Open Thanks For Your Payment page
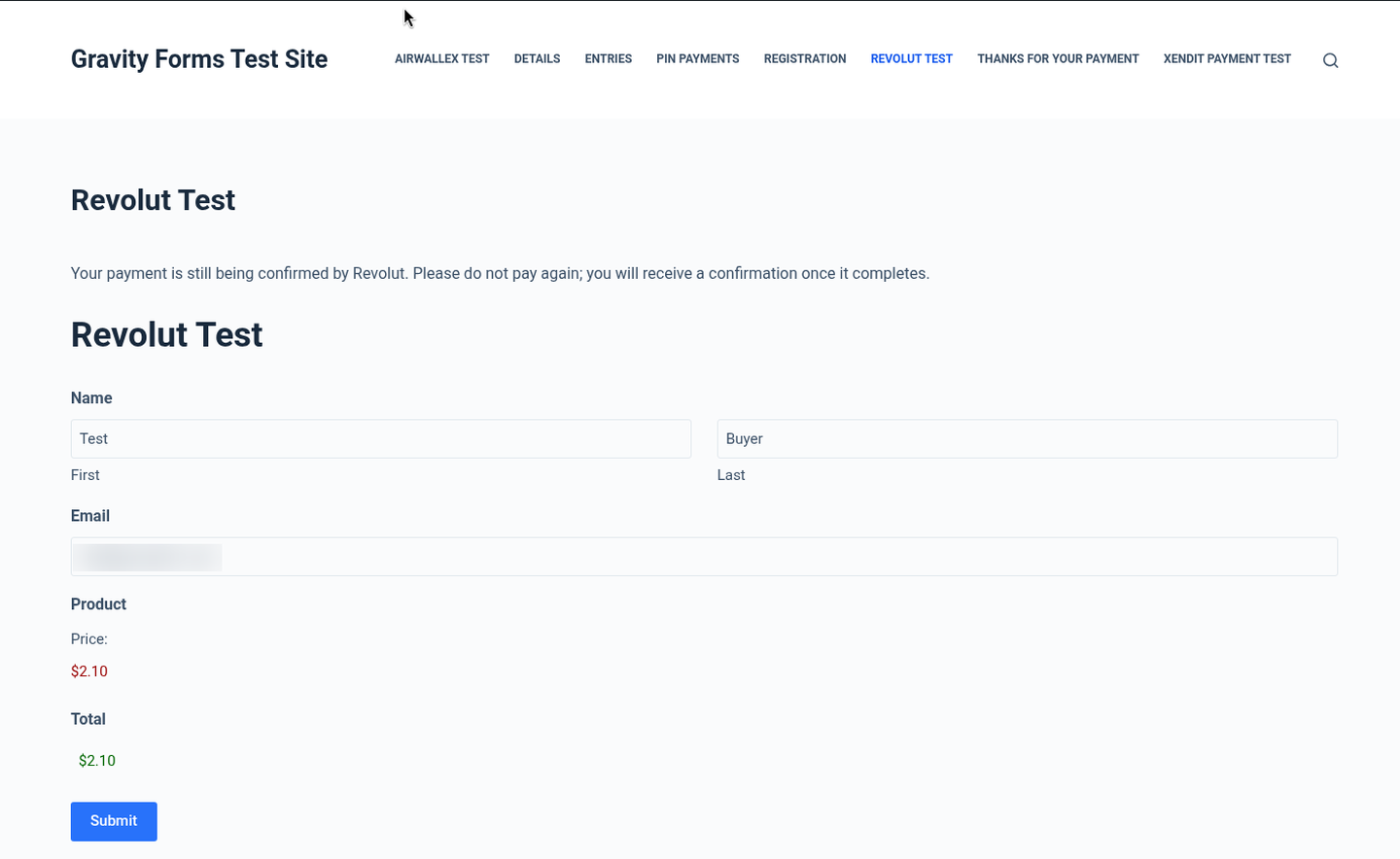The width and height of the screenshot is (1400, 859). pyautogui.click(x=1058, y=59)
